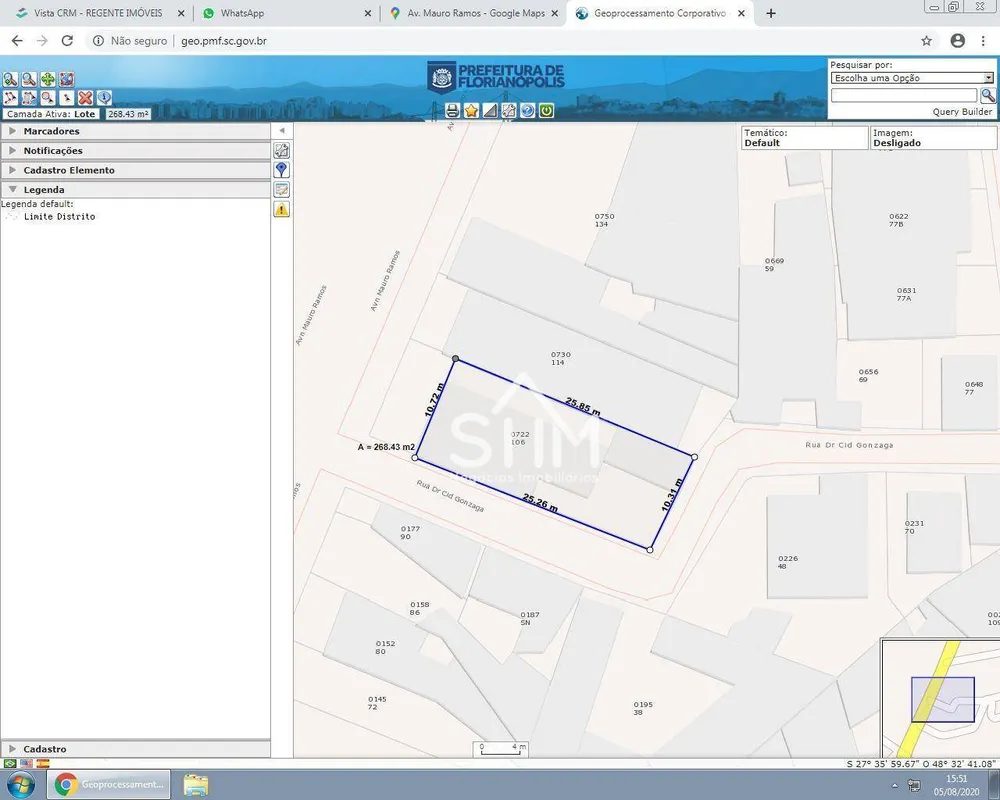Open the Query Builder link
Screen dimensions: 1000x800
click(x=962, y=112)
